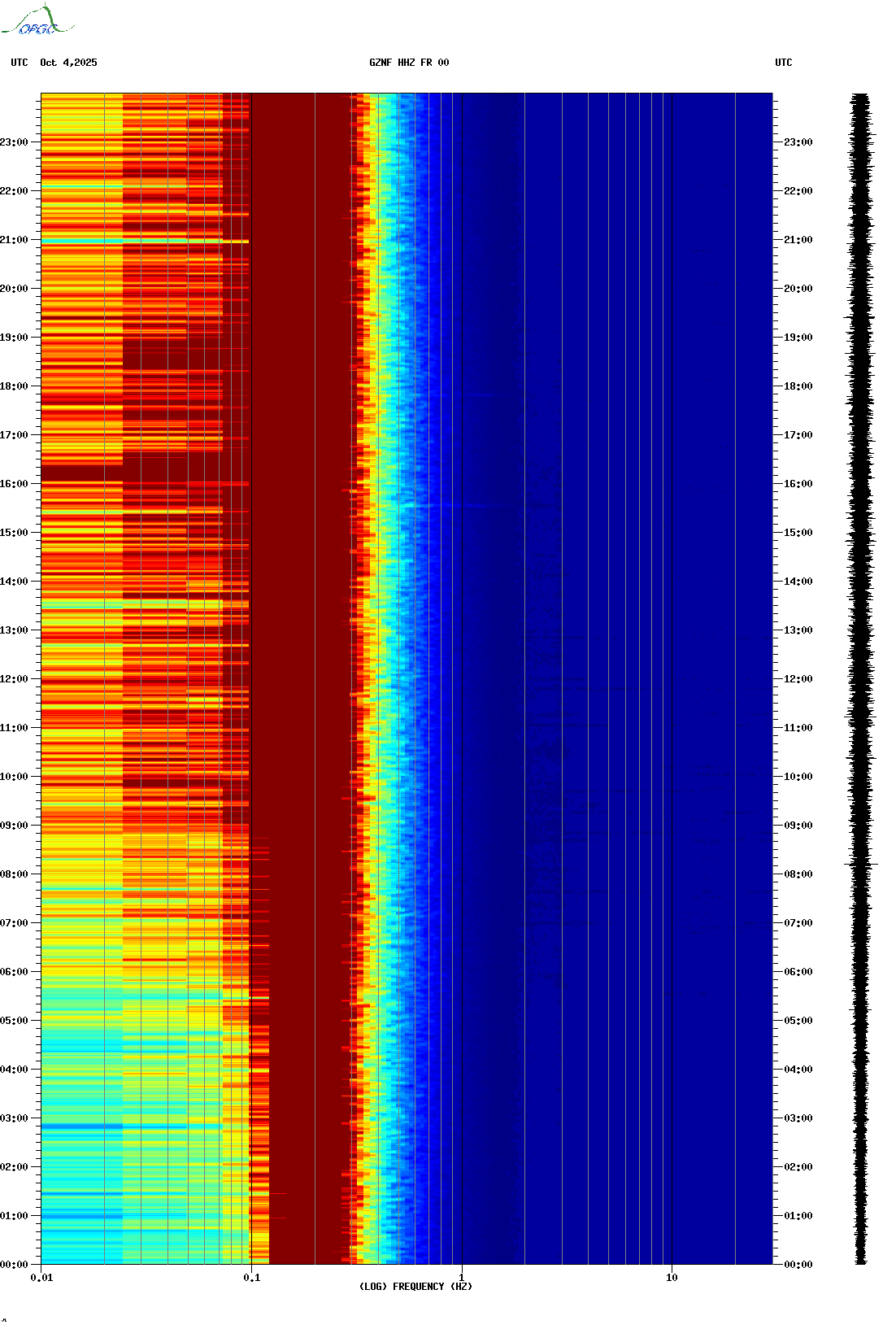Select the 01:00 tick on left time axis
This screenshot has width=896, height=1329.
tap(14, 1216)
